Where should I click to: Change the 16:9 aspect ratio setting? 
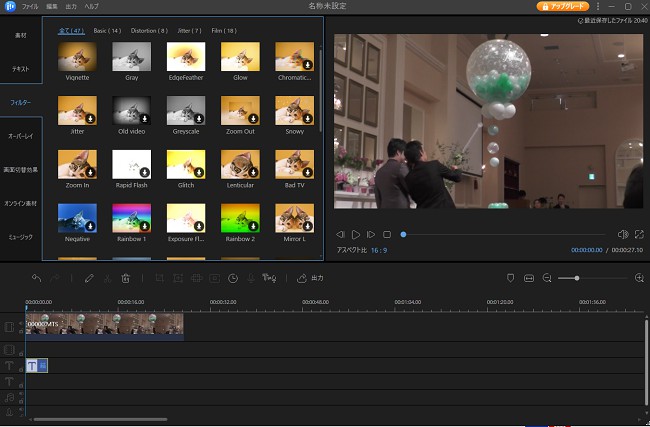tap(379, 250)
